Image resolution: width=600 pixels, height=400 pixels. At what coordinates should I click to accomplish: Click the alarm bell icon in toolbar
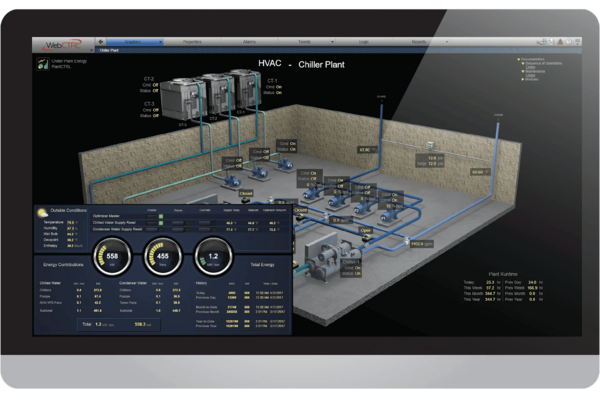tap(560, 42)
